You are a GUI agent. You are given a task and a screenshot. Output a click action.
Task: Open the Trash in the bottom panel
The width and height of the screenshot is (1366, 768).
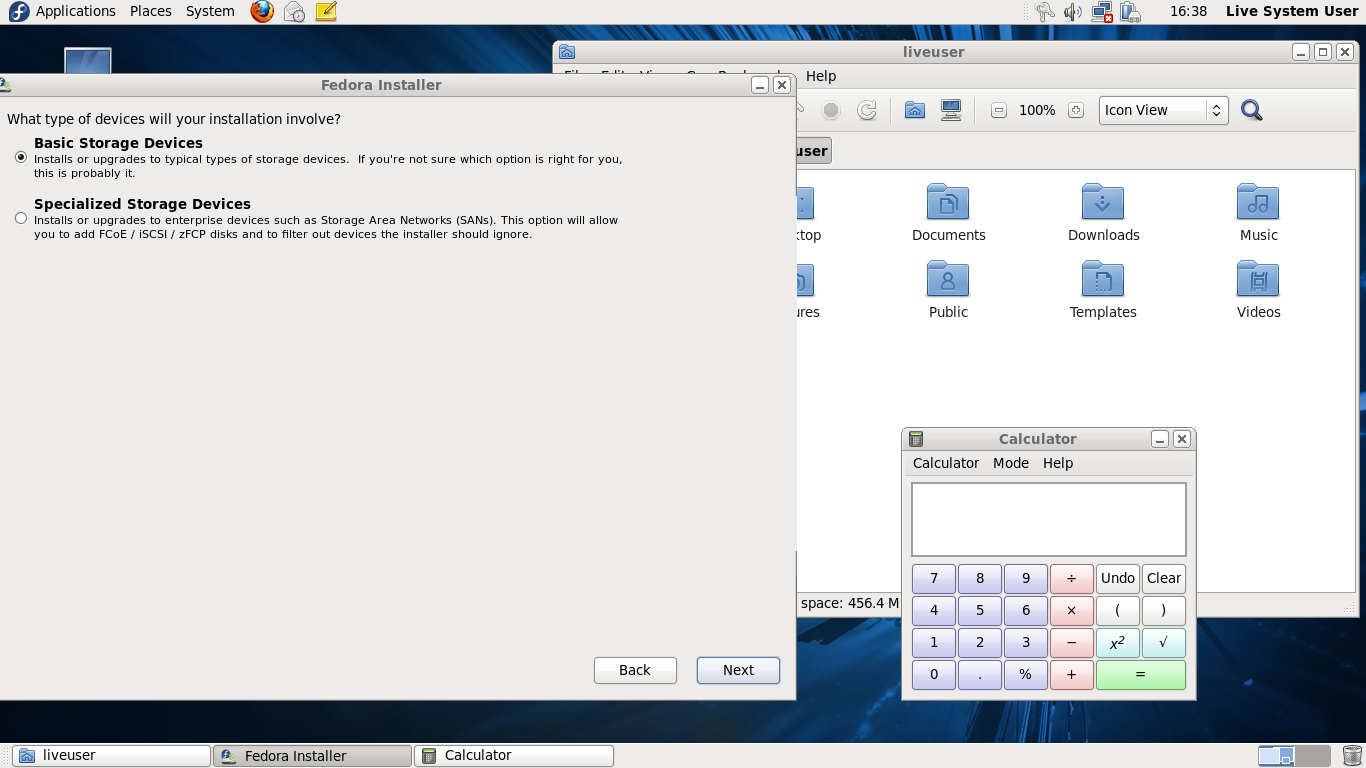click(x=1352, y=755)
